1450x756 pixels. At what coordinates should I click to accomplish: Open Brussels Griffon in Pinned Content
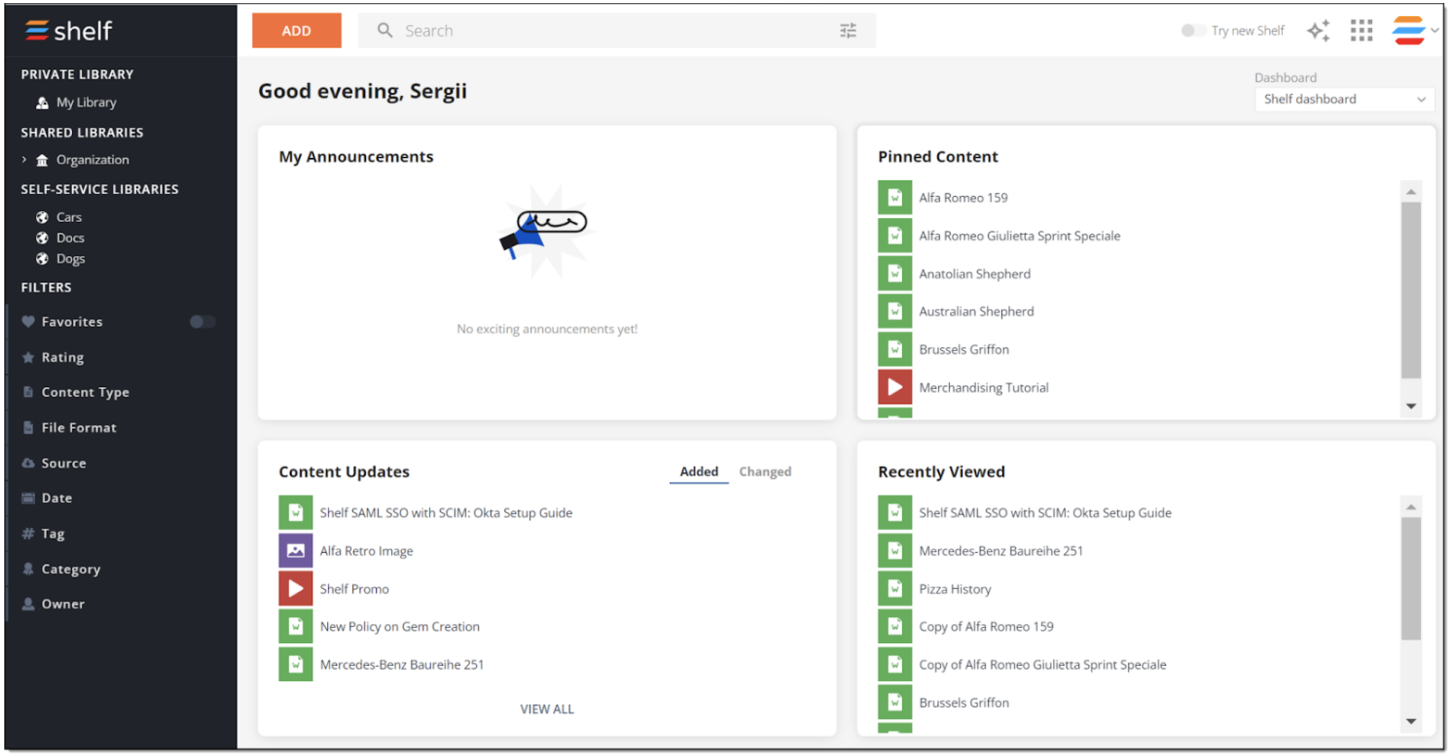964,349
